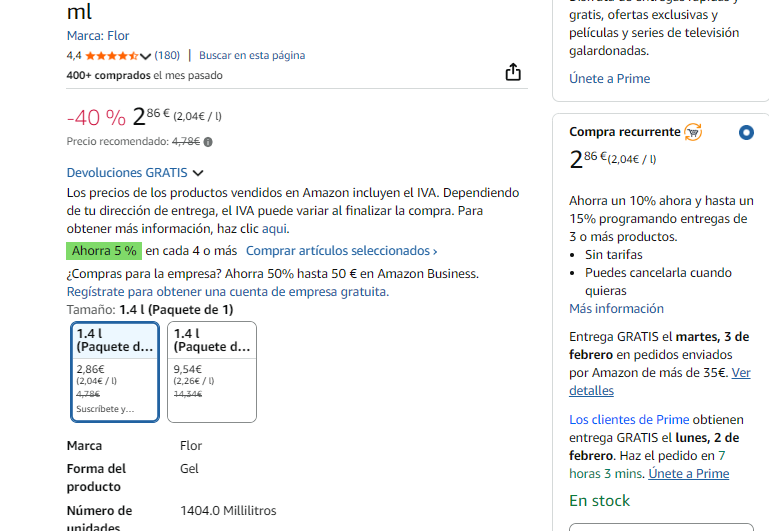The width and height of the screenshot is (769, 531).
Task: Select the Compra recurrente radio button
Action: pyautogui.click(x=746, y=132)
